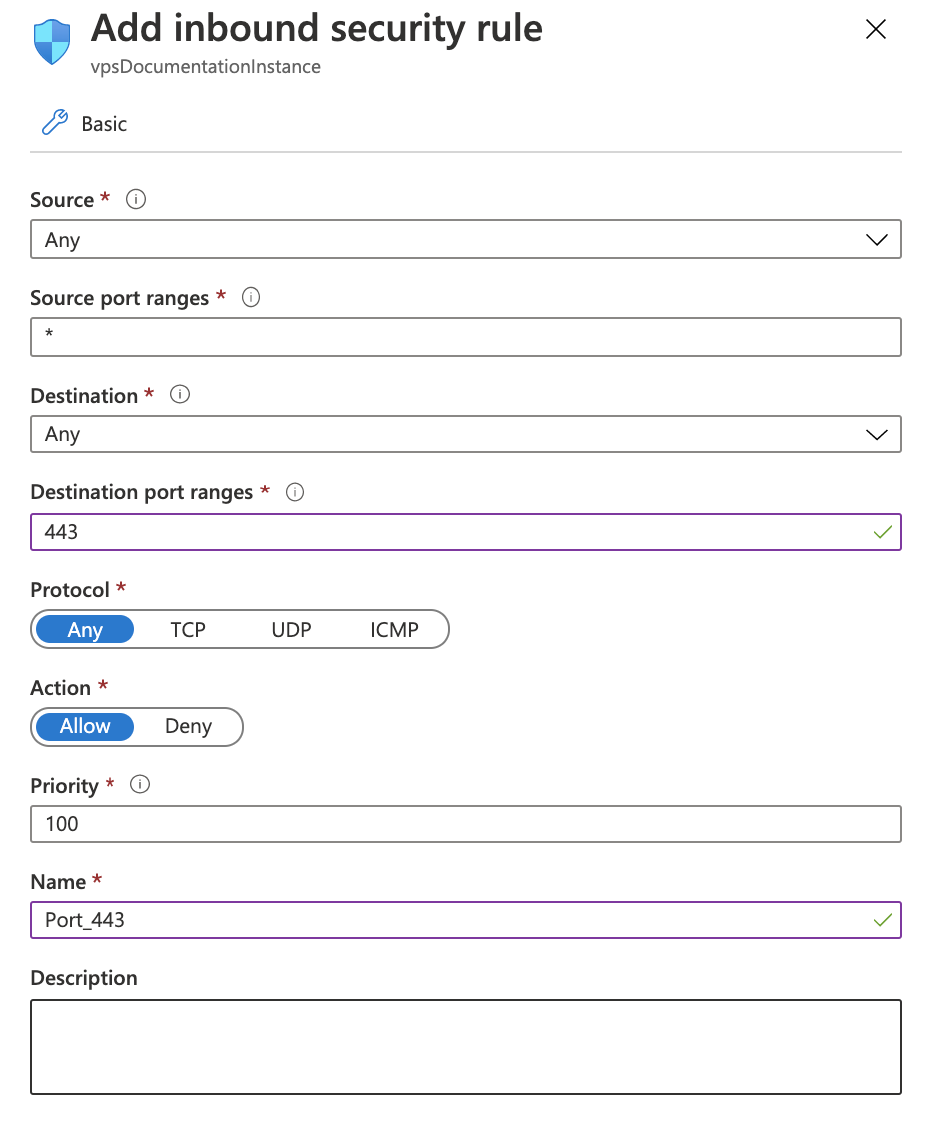The width and height of the screenshot is (927, 1134).
Task: Select the Deny action
Action: click(190, 726)
